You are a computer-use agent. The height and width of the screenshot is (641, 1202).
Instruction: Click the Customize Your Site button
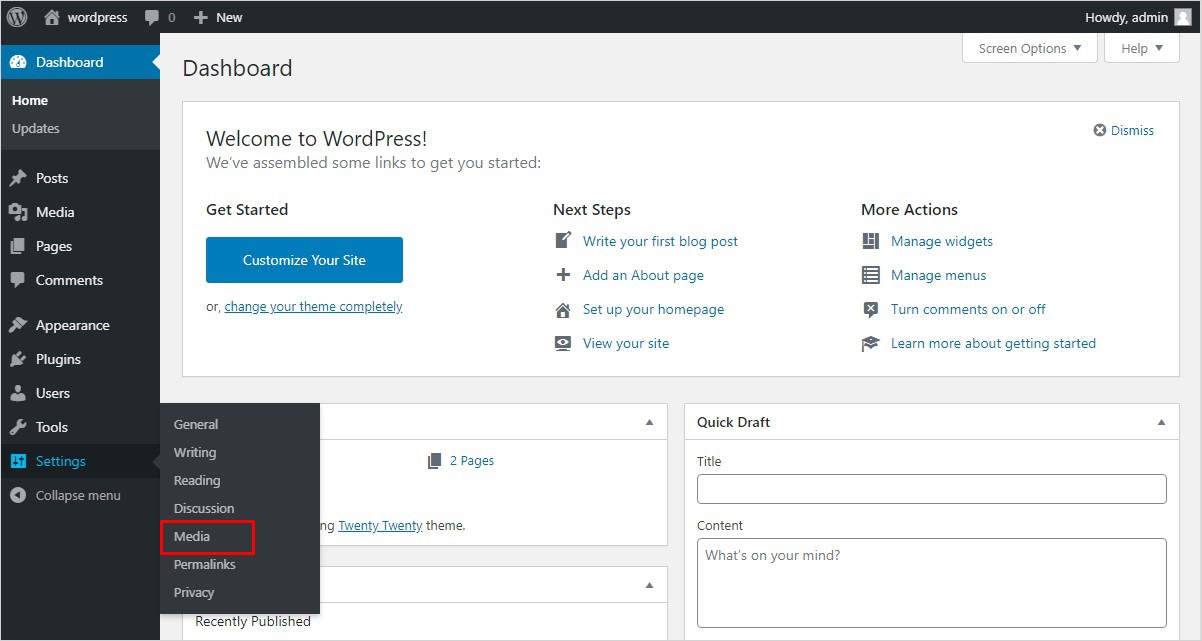[x=304, y=260]
